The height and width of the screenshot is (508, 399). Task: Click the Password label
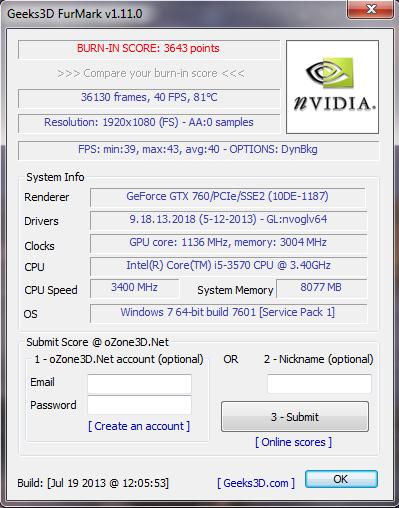click(53, 405)
